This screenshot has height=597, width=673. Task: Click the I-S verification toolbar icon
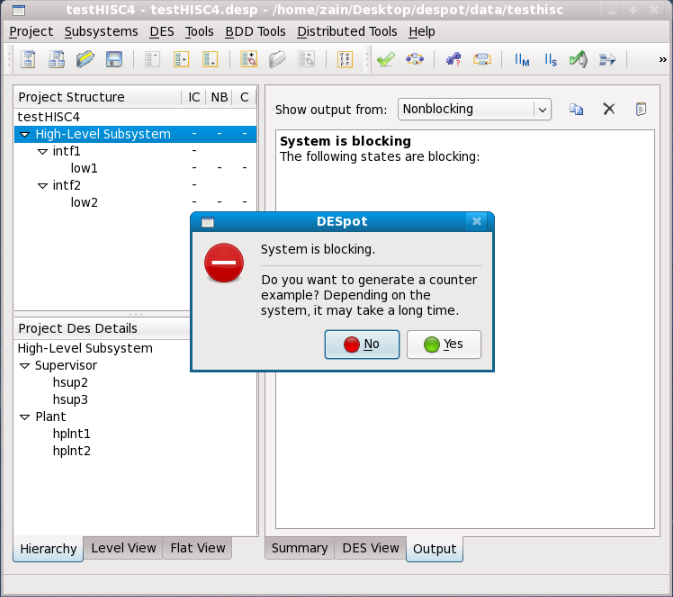pos(550,60)
